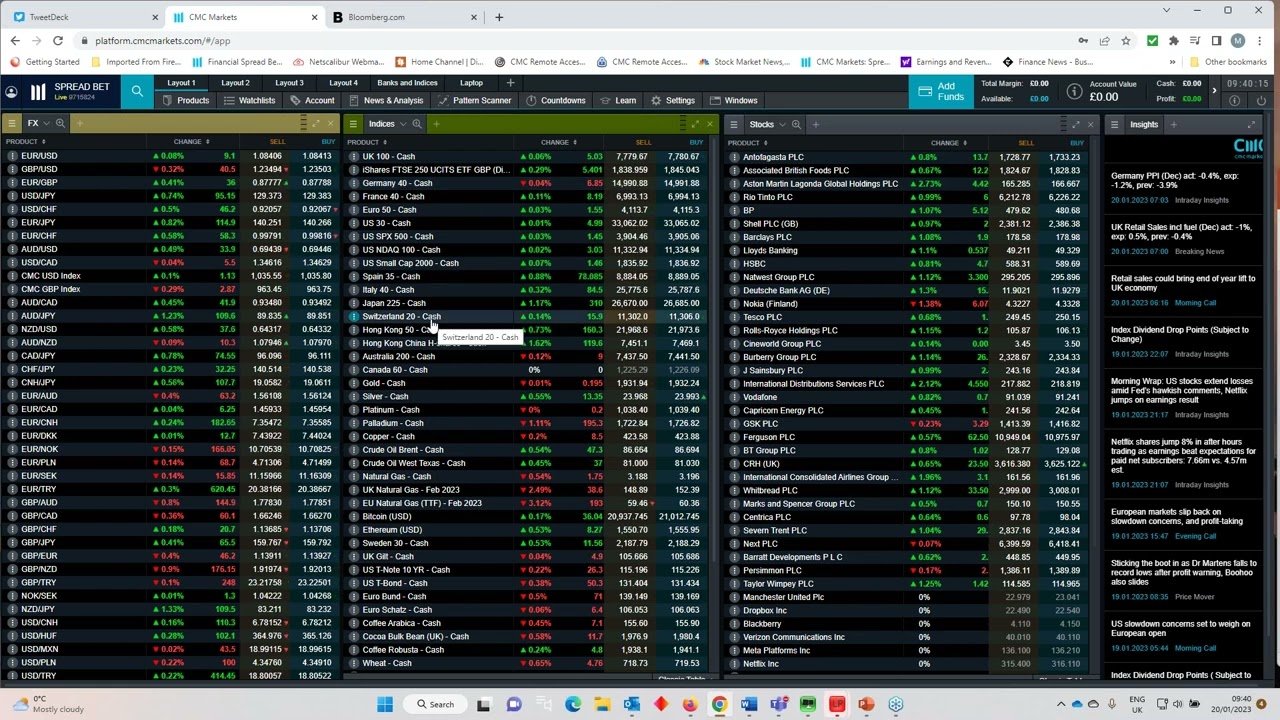This screenshot has width=1280, height=720.
Task: Open the Germany PPI (Dec) insight headline
Action: (1175, 181)
